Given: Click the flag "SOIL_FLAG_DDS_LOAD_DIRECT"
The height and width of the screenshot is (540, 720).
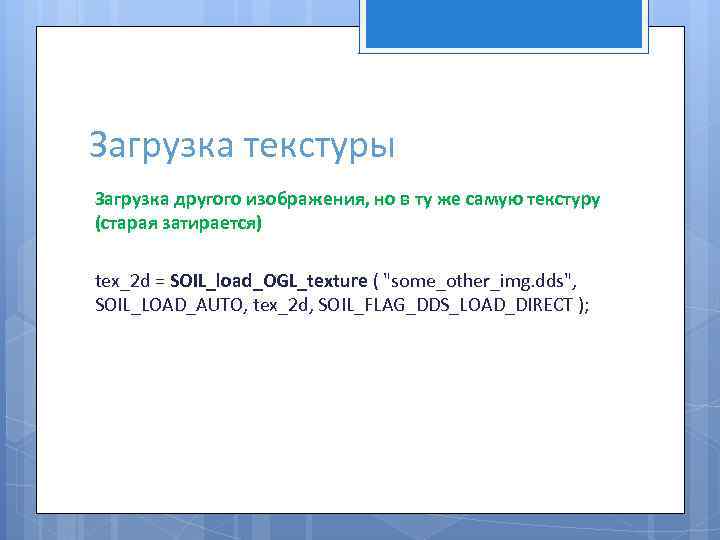Looking at the screenshot, I should (x=445, y=305).
